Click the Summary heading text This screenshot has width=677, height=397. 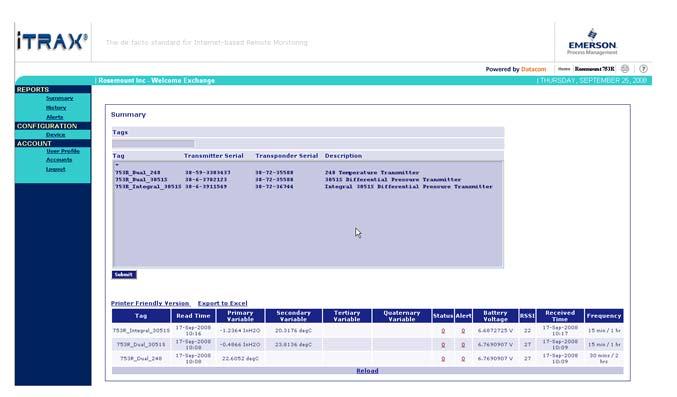coord(128,114)
